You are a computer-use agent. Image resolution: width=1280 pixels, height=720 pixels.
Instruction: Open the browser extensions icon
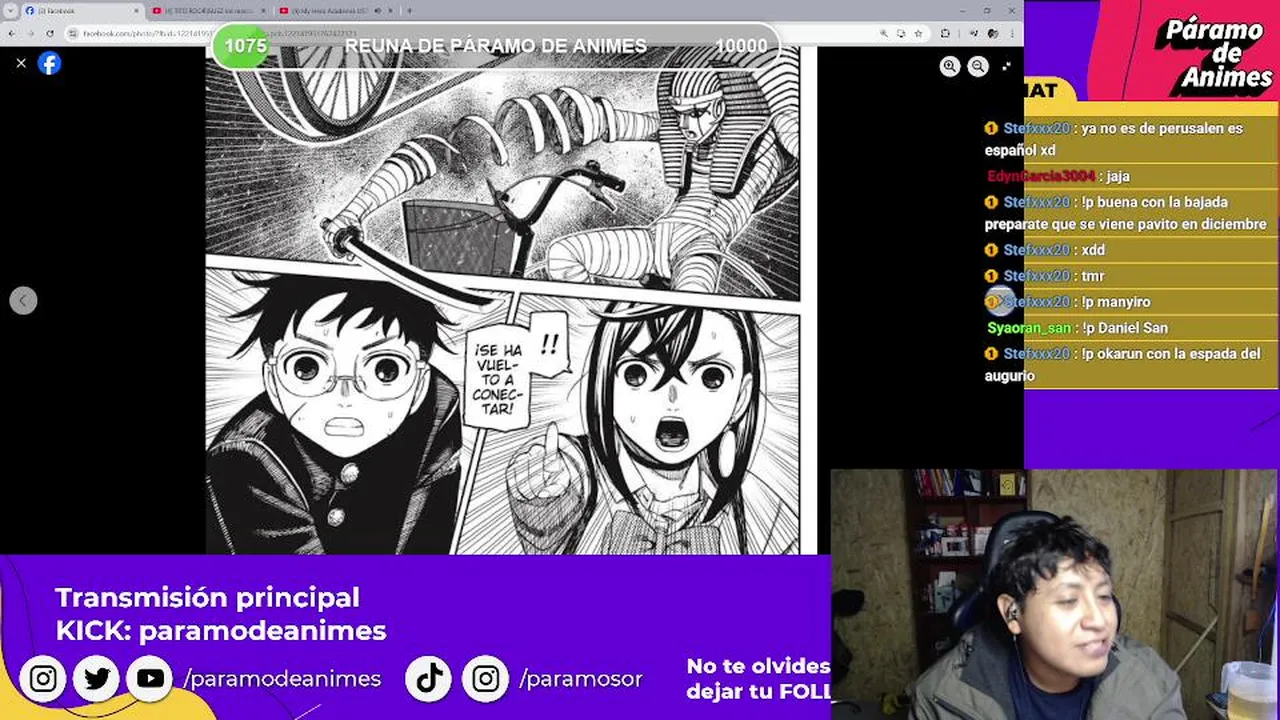[x=945, y=33]
